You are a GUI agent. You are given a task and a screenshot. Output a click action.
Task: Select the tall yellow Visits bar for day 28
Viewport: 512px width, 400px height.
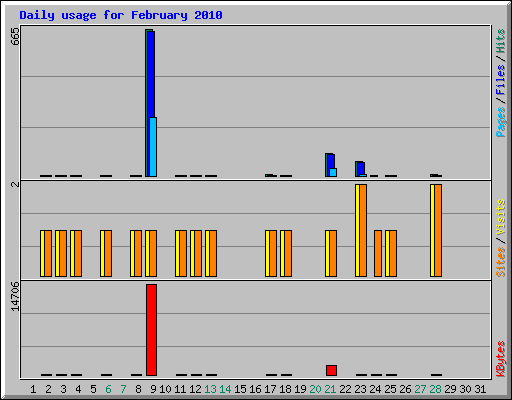(432, 230)
